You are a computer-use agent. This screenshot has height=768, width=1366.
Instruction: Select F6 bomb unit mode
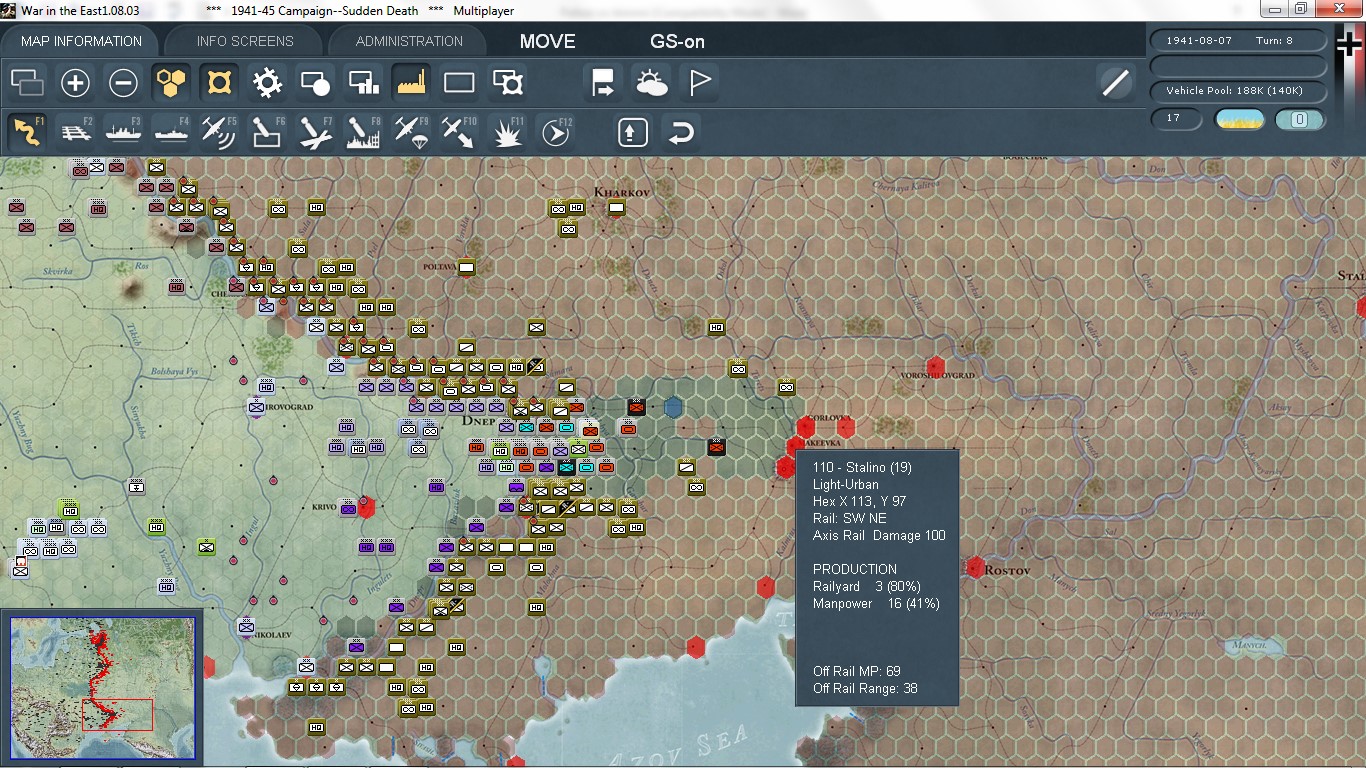click(x=267, y=132)
